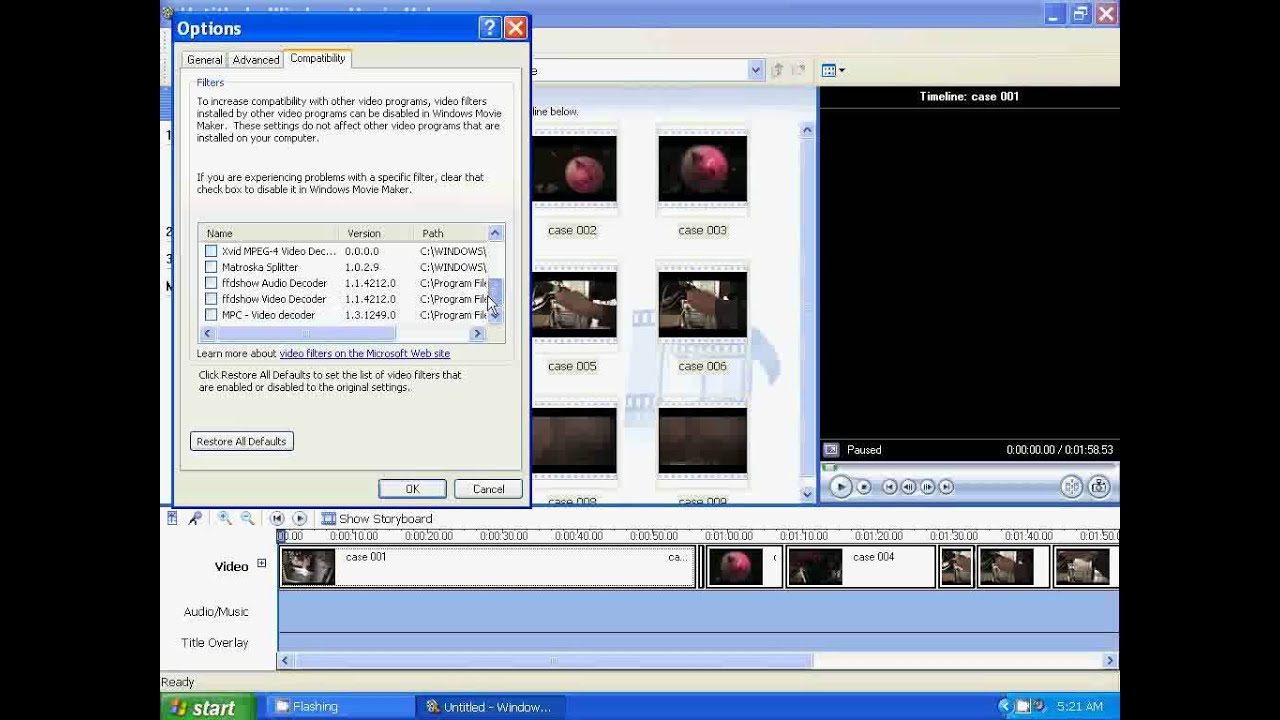Click the timeline horizontal scrollbar thumb

[x=555, y=660]
